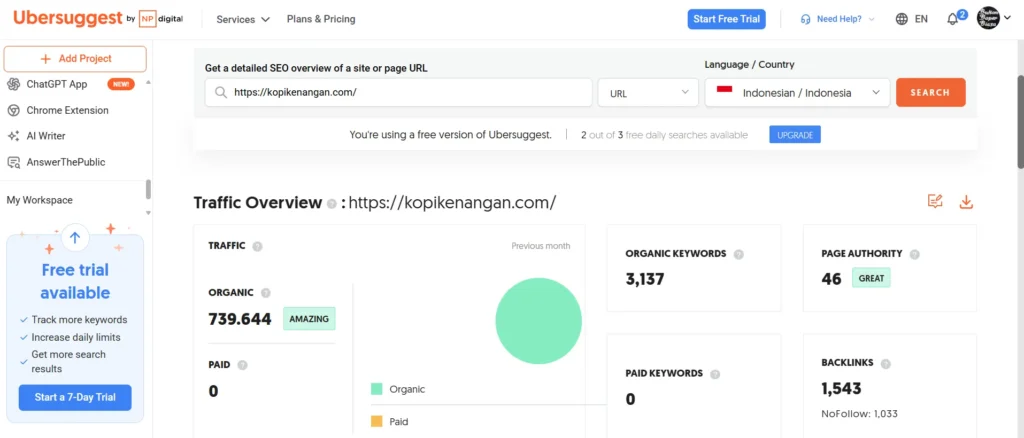Screen dimensions: 1024x438
Task: Click the sidebar scroll up arrow
Action: (x=148, y=82)
